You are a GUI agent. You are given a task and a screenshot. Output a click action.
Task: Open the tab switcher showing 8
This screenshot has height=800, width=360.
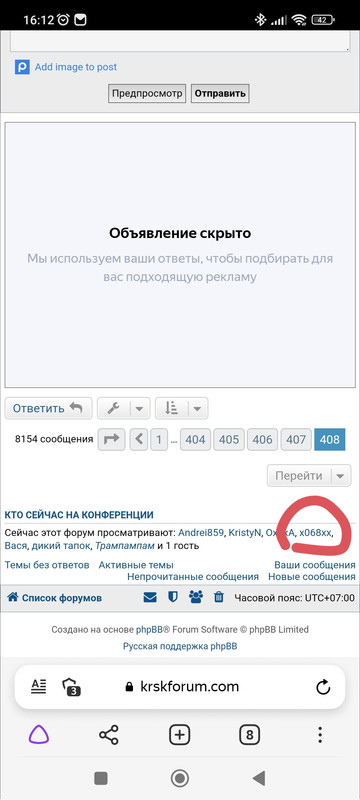(x=249, y=735)
